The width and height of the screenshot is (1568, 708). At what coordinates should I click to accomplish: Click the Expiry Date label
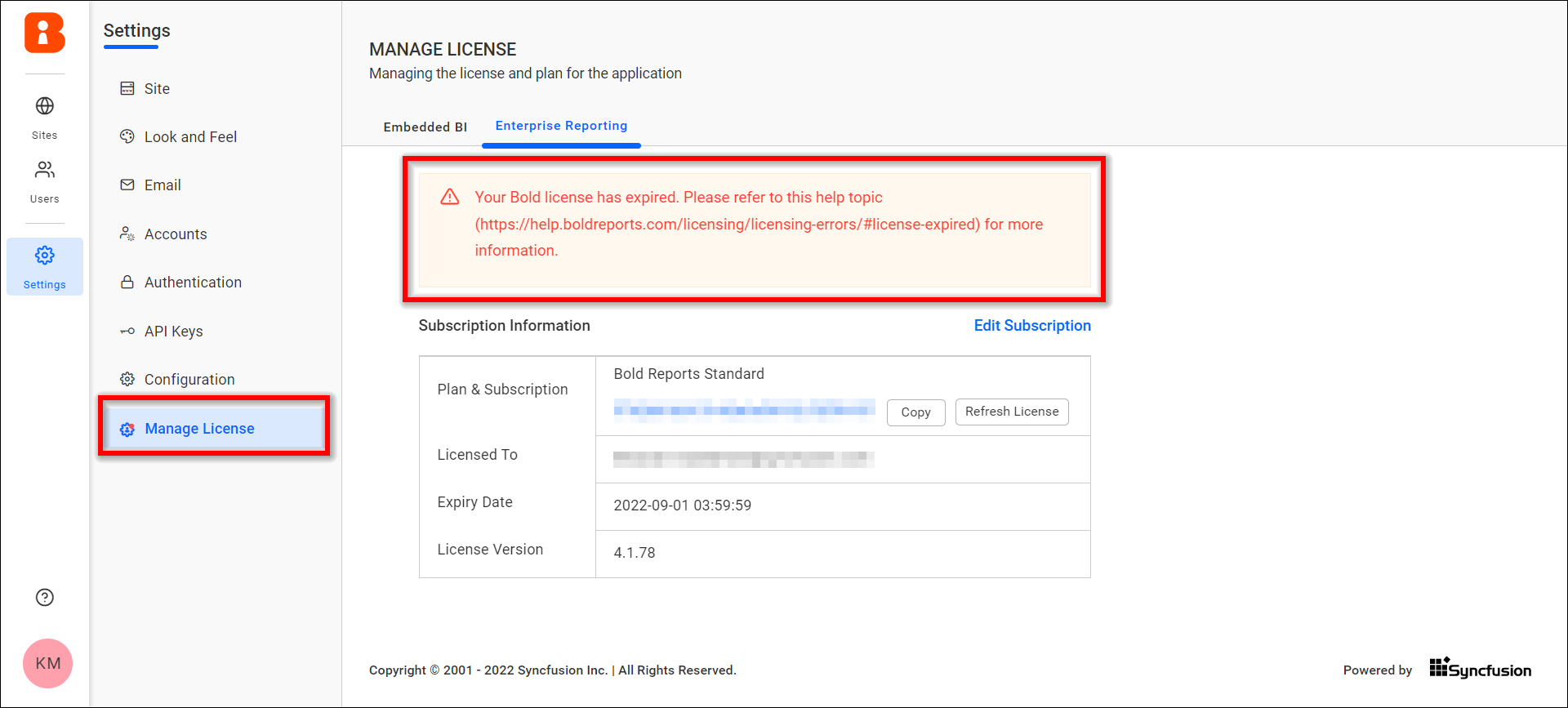(x=474, y=502)
